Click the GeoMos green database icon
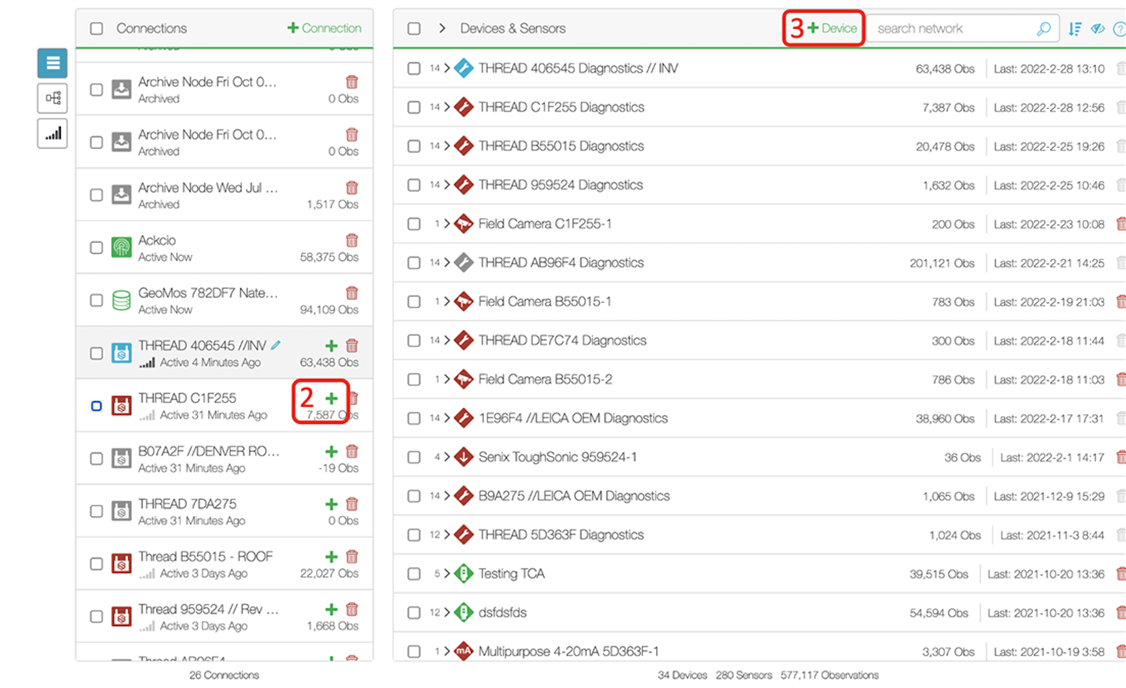 click(x=121, y=300)
